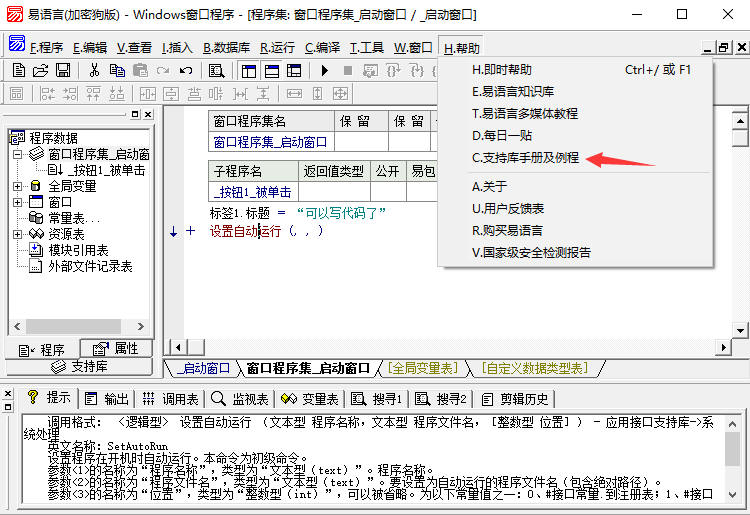Click the Align left edges icon
Viewport: 750px width, 515px height.
coord(47,94)
